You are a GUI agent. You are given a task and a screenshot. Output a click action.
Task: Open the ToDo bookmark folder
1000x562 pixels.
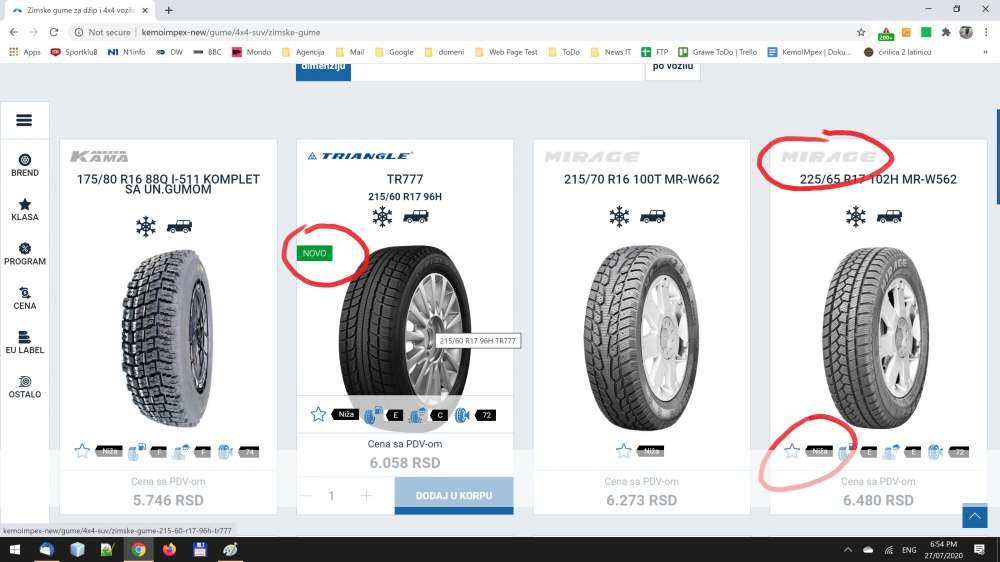pos(564,52)
